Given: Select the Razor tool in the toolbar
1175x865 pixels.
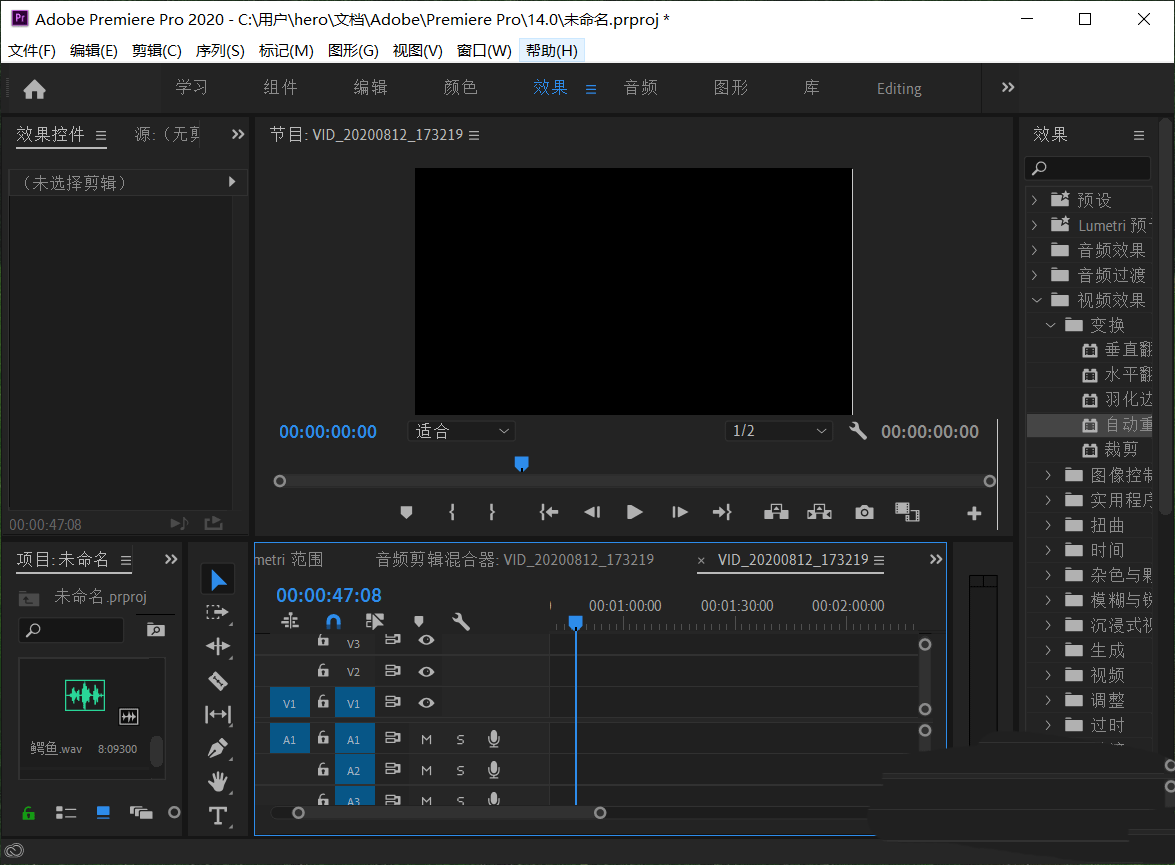Looking at the screenshot, I should [217, 681].
